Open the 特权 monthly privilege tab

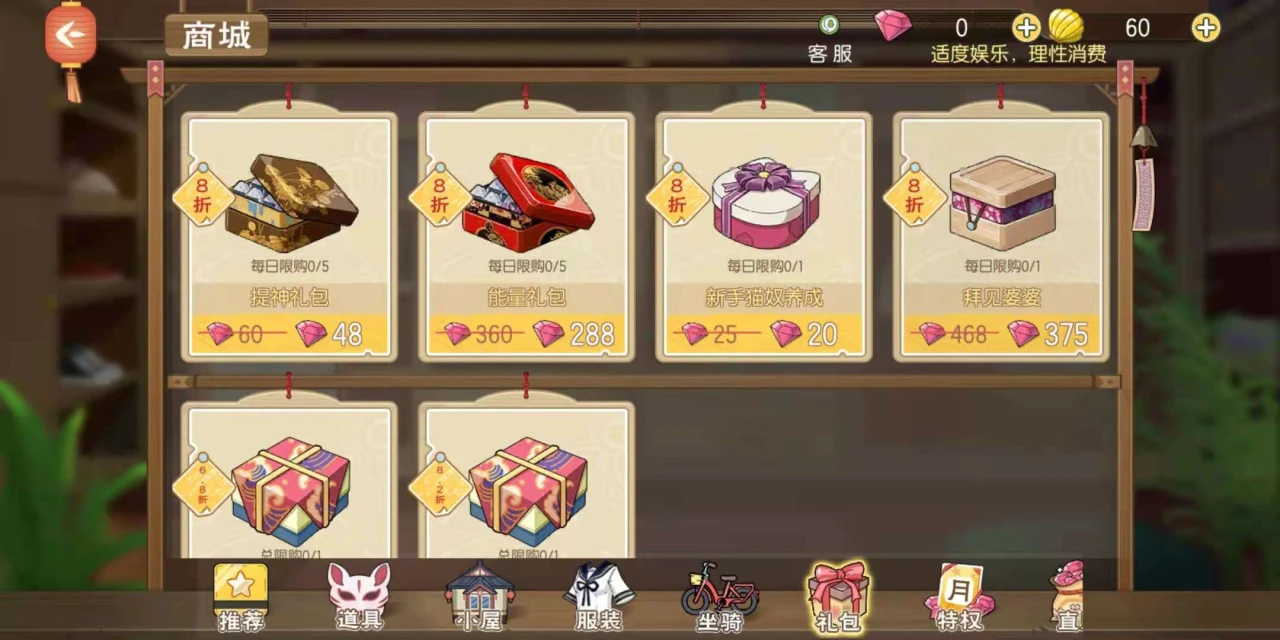point(959,597)
